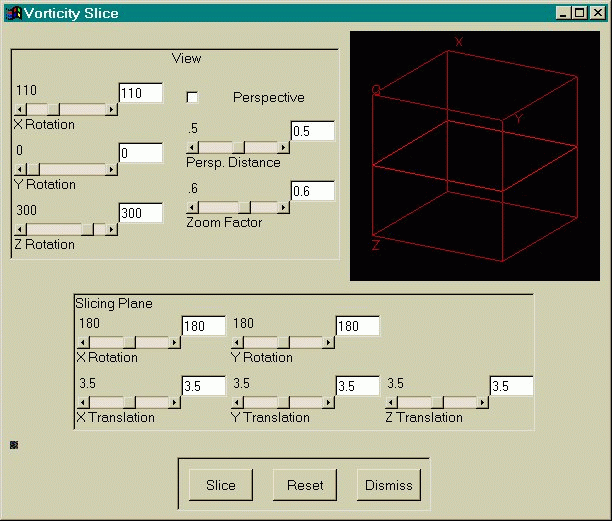Click the Vorticity Slice title bar app icon
The height and width of the screenshot is (521, 612).
coord(14,13)
